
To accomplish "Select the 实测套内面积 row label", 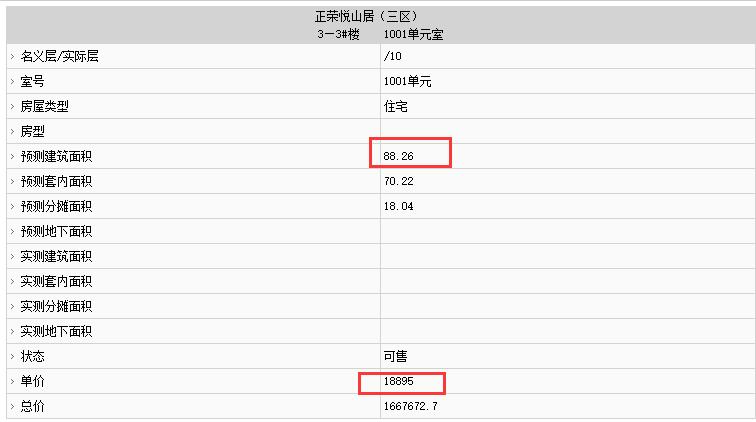I will (56, 282).
